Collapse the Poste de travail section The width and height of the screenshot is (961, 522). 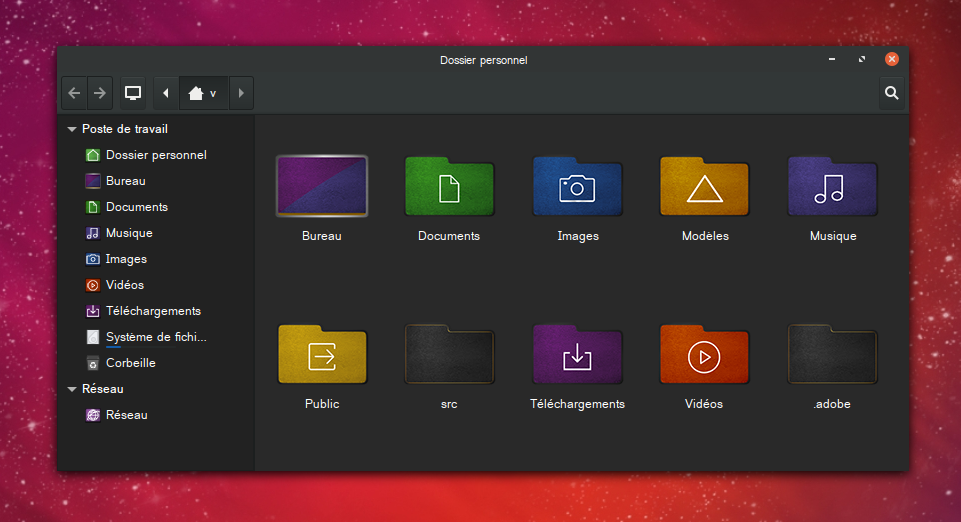(x=72, y=129)
